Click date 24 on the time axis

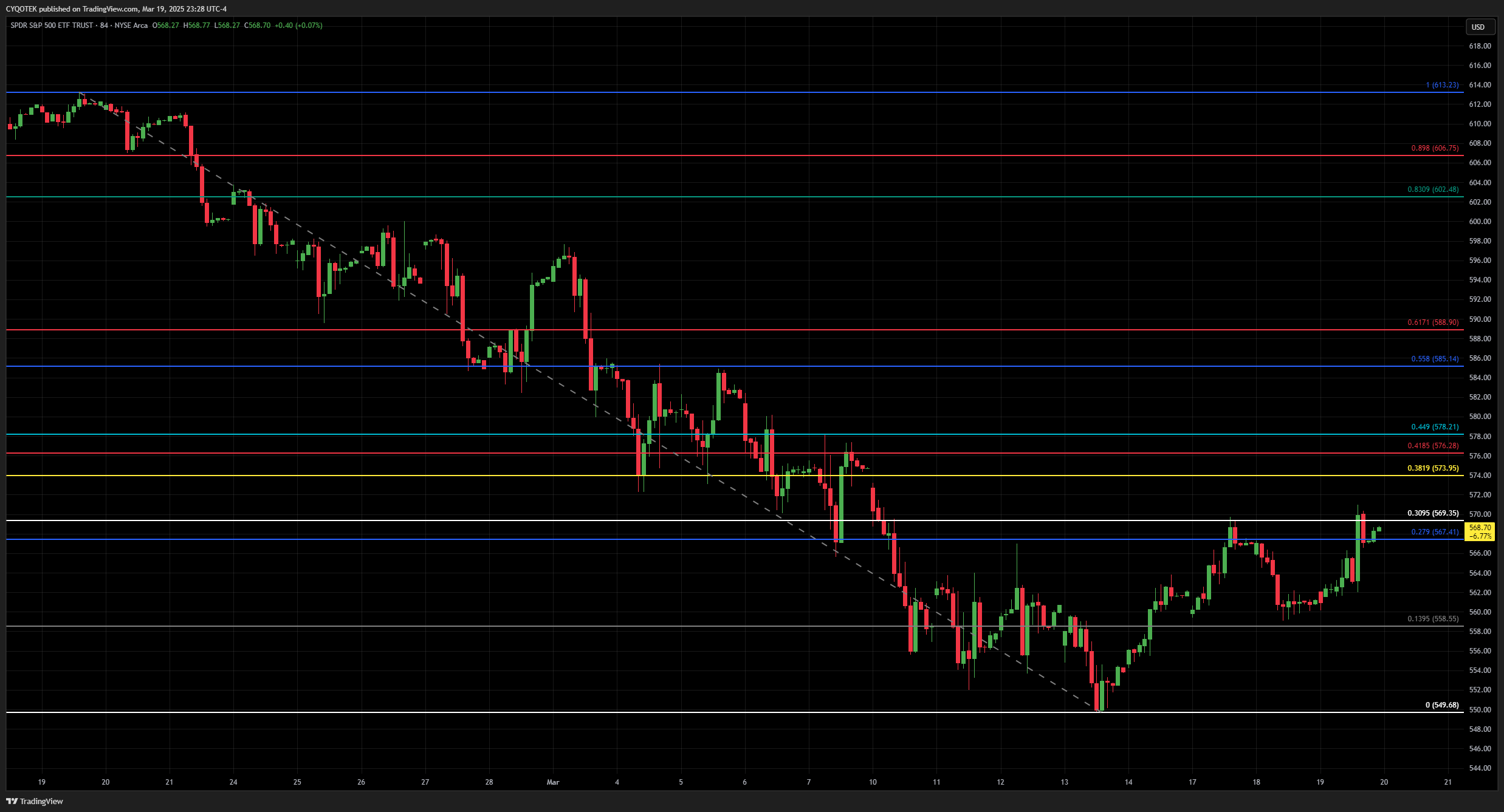(233, 782)
